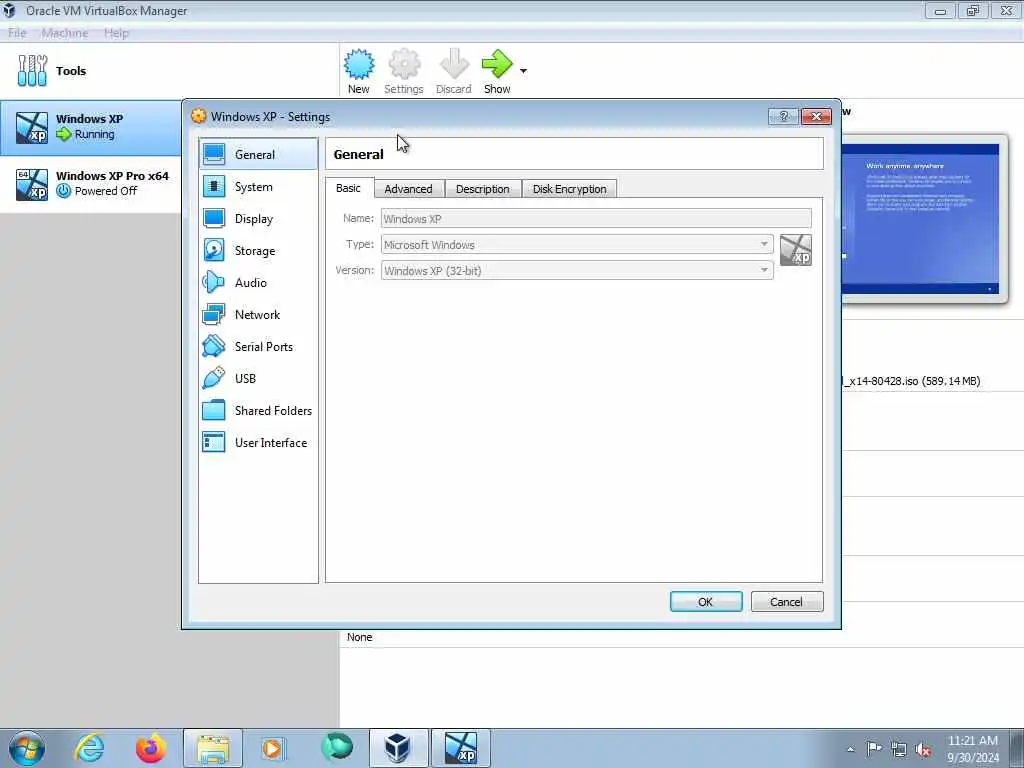This screenshot has height=768, width=1024.
Task: Open the Shared Folders settings category
Action: coord(258,411)
